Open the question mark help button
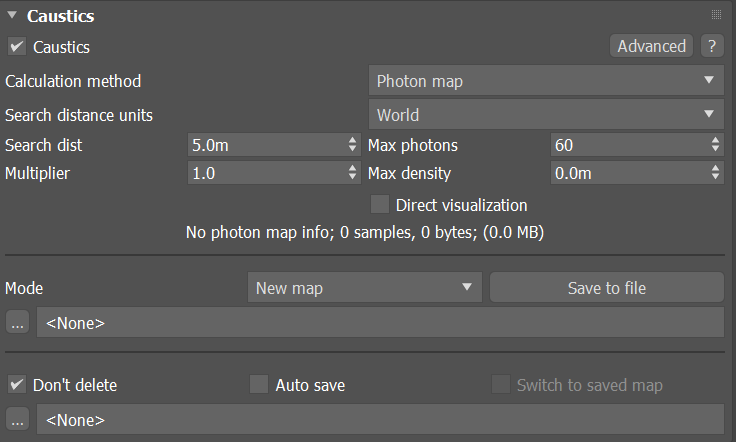Image resolution: width=736 pixels, height=442 pixels. click(x=711, y=46)
